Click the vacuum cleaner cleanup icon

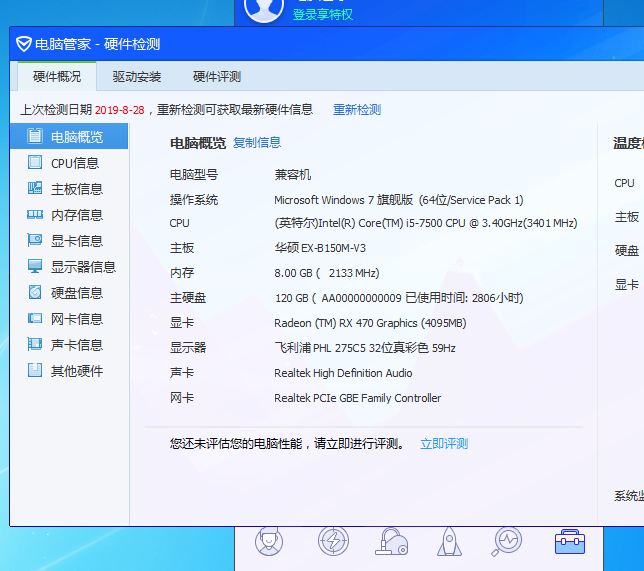pos(391,542)
